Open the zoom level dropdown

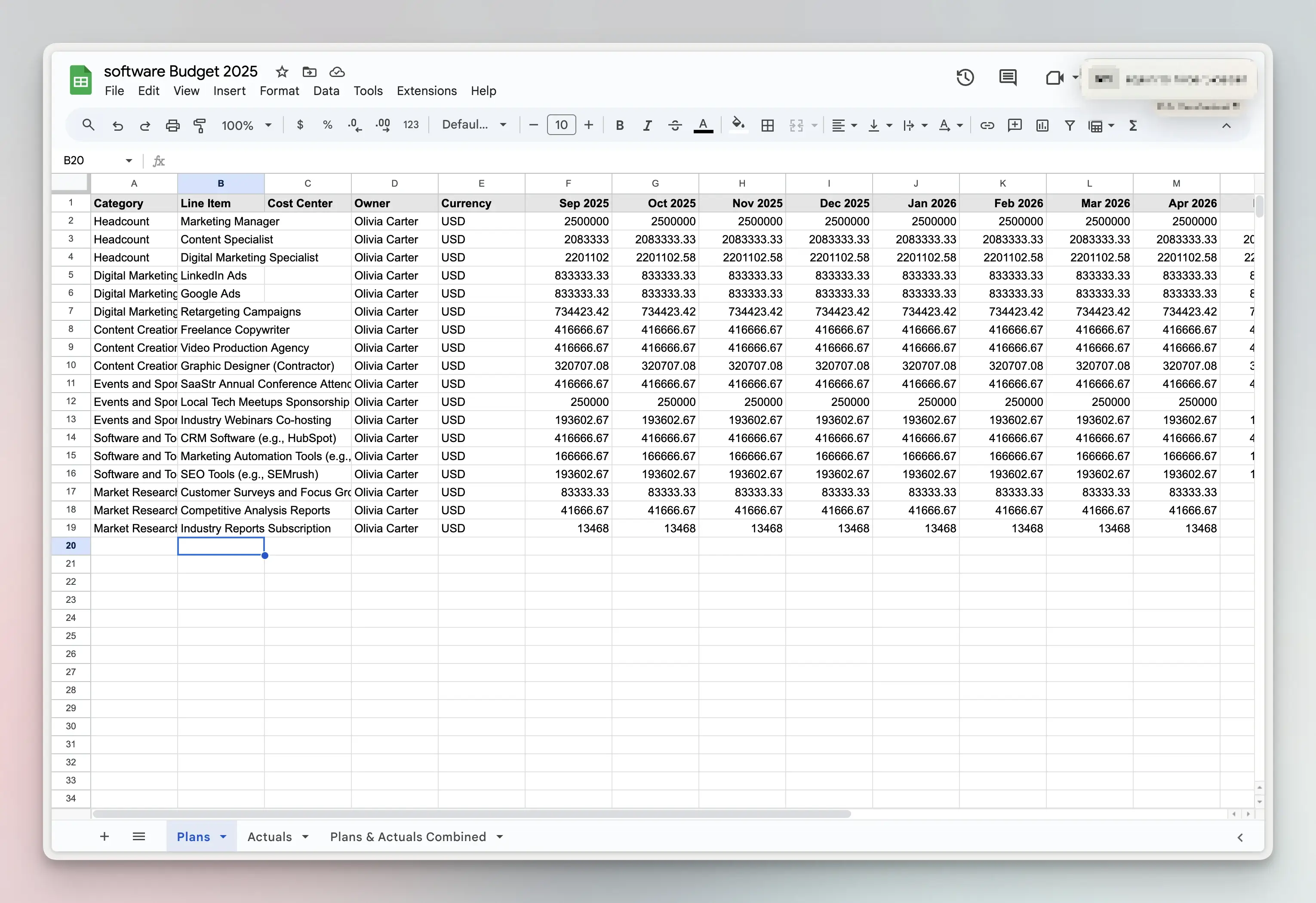(x=246, y=125)
